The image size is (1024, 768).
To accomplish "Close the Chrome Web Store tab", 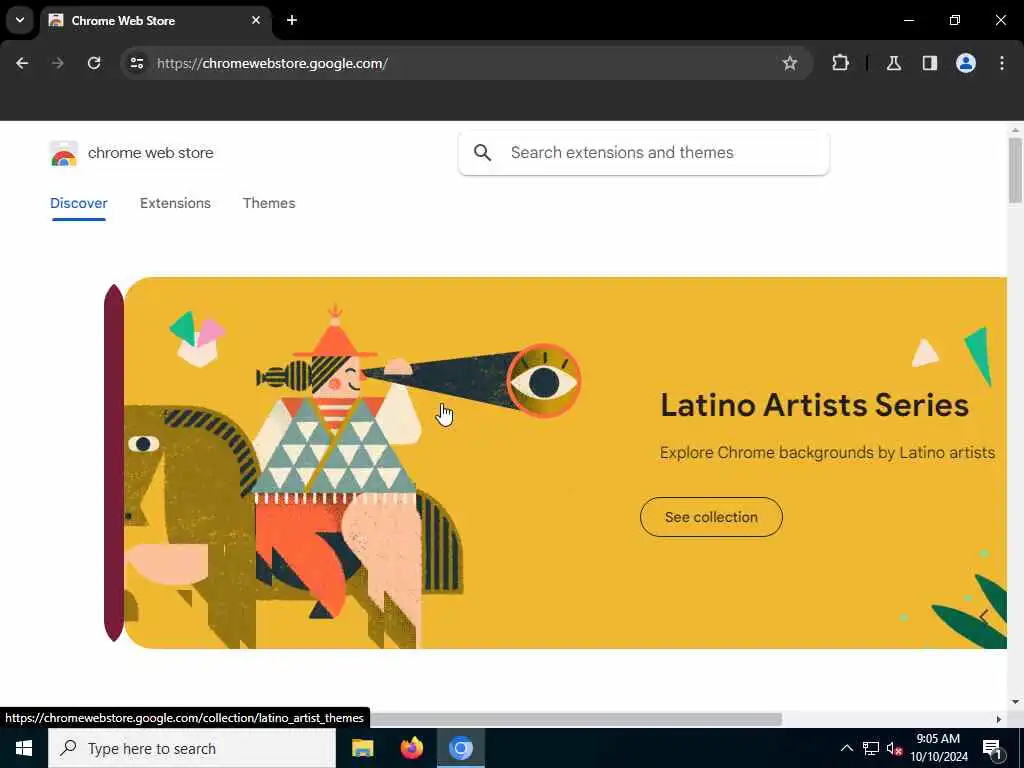I will click(256, 20).
